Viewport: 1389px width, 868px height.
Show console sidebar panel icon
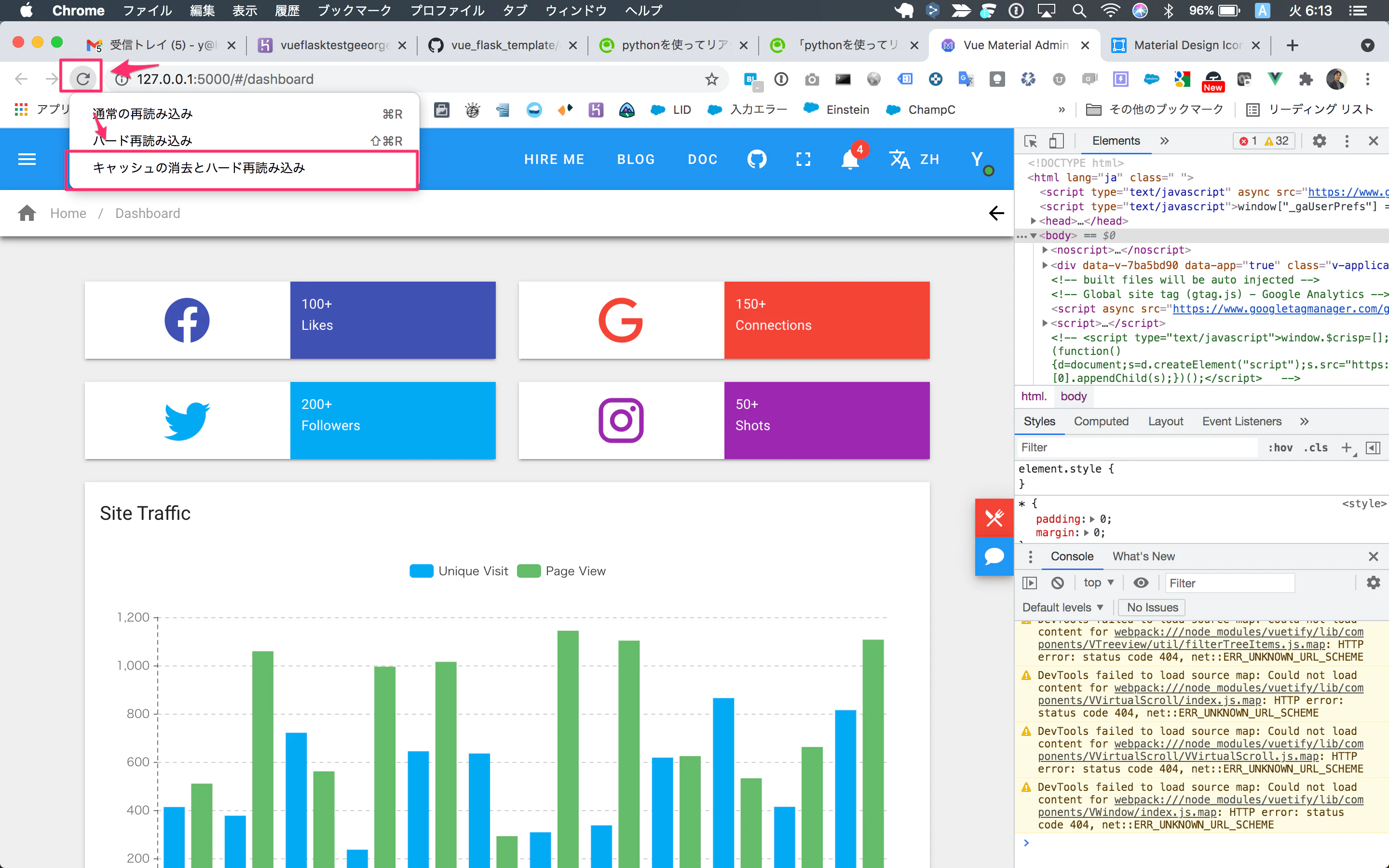tap(1030, 583)
